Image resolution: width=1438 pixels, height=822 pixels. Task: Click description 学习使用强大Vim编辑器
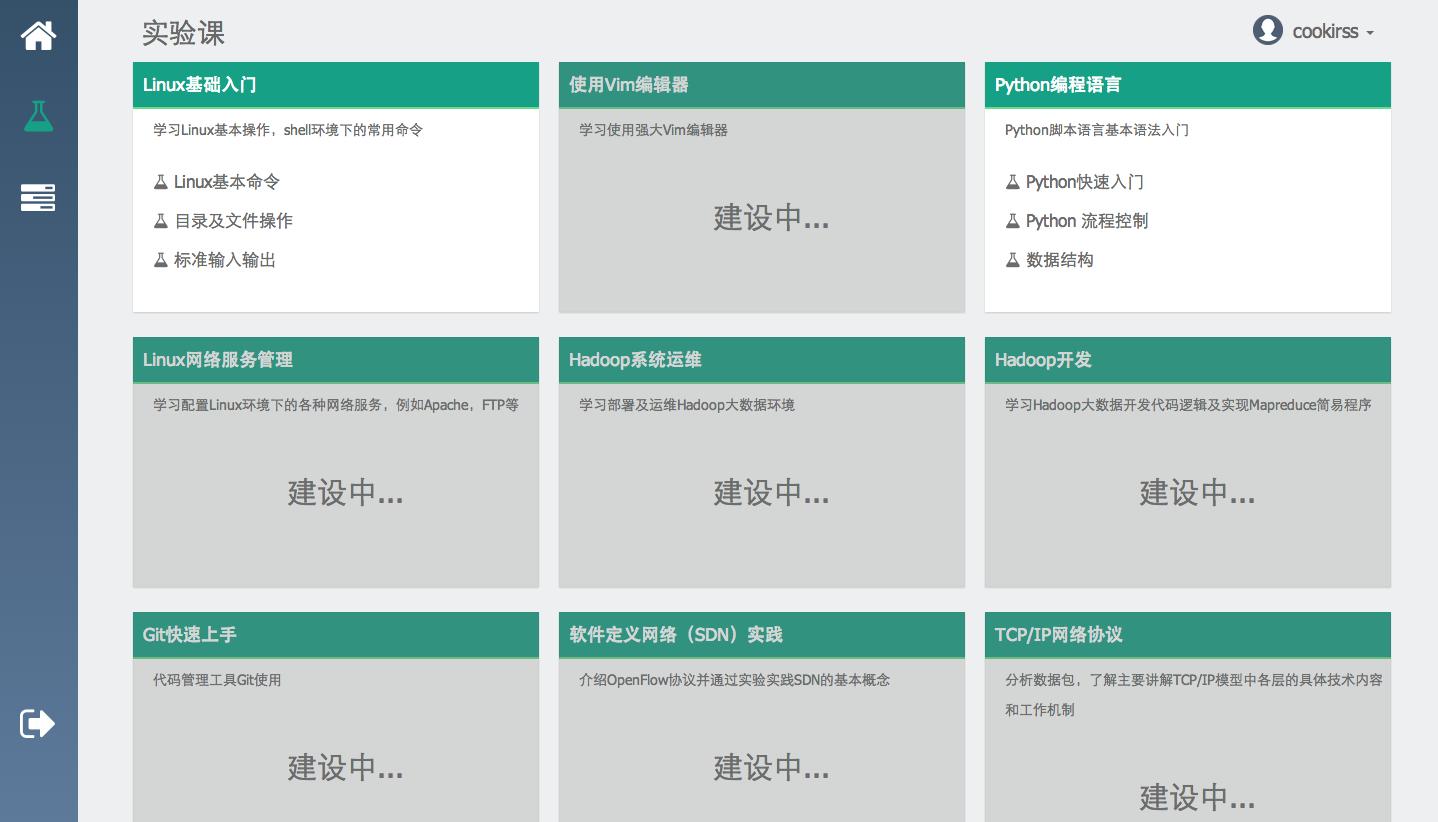pos(654,130)
